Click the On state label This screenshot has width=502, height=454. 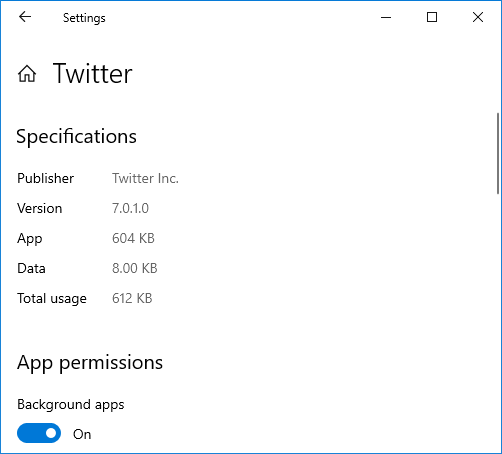tap(82, 434)
